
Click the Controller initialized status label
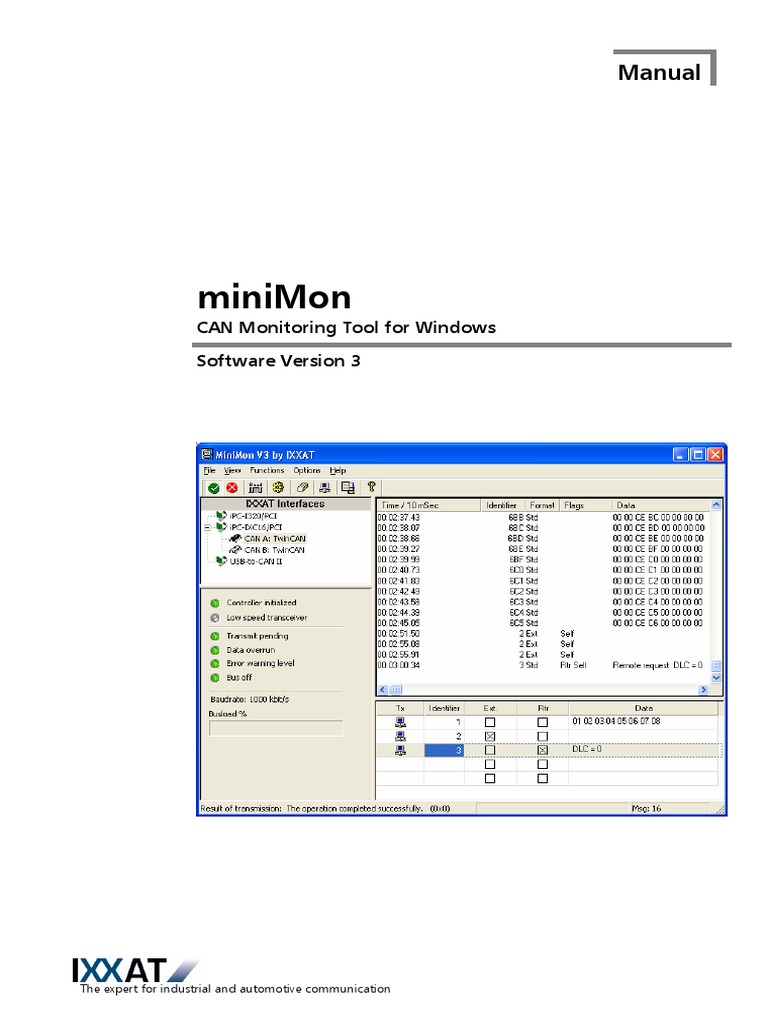[x=261, y=603]
